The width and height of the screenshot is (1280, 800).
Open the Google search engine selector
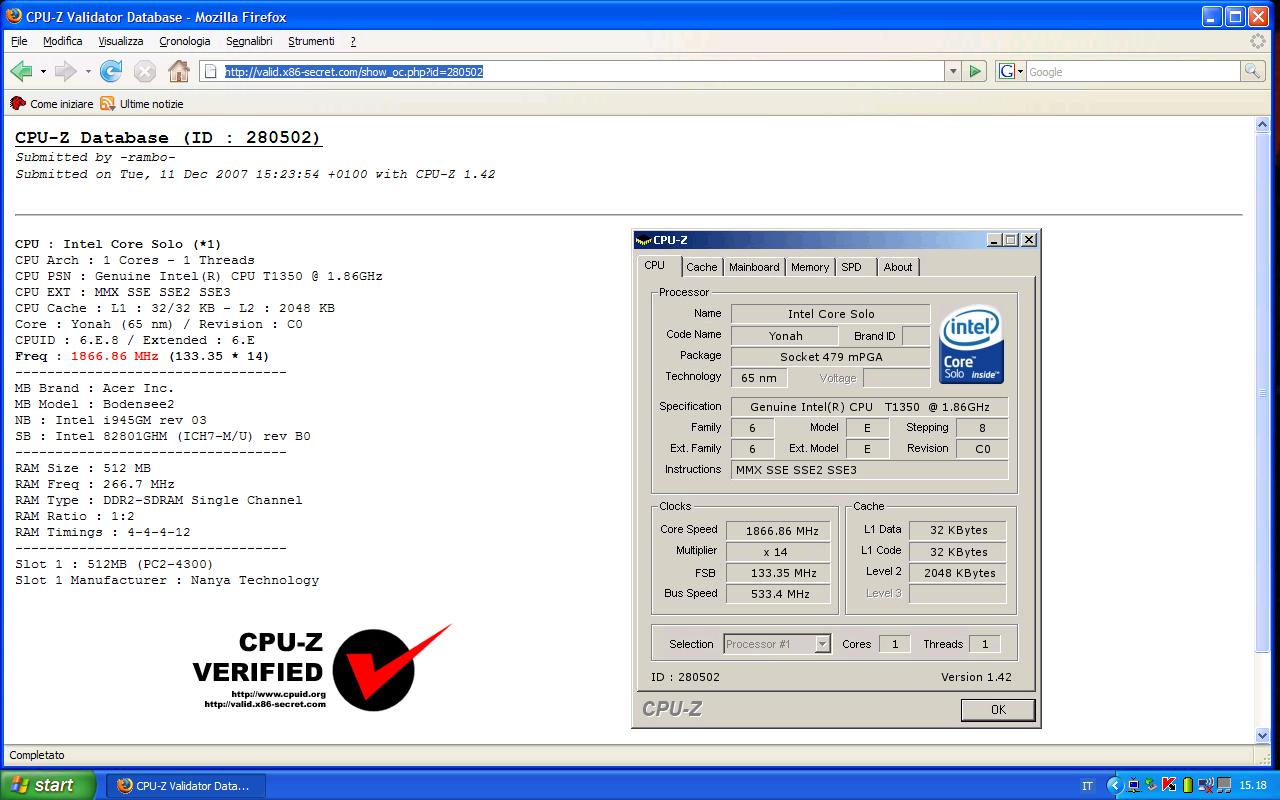(x=1011, y=72)
